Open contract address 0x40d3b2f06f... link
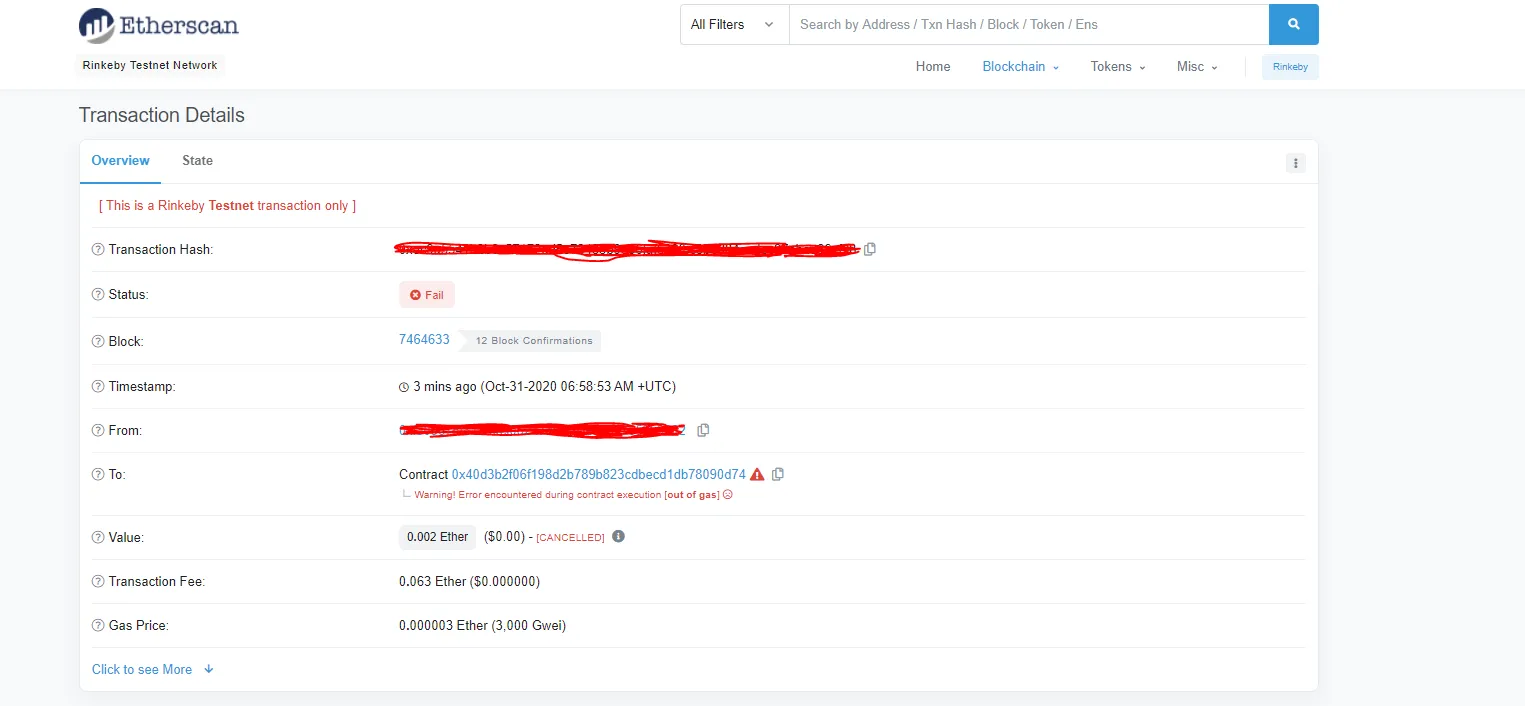This screenshot has width=1525, height=706. [x=598, y=474]
